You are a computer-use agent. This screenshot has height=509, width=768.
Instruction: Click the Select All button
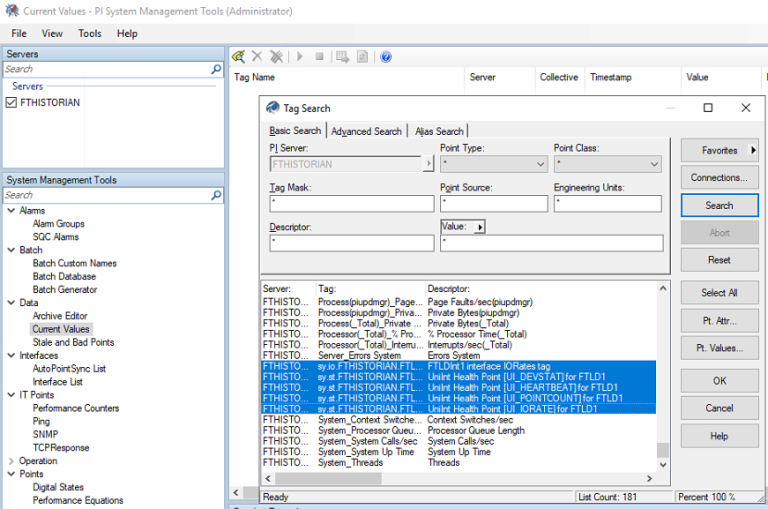pyautogui.click(x=719, y=293)
